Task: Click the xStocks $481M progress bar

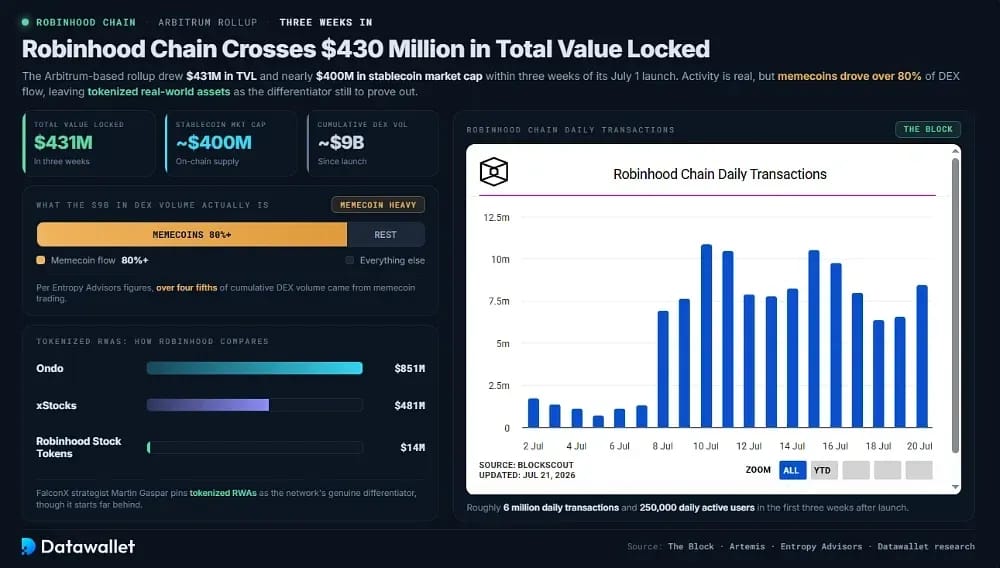Action: click(254, 405)
